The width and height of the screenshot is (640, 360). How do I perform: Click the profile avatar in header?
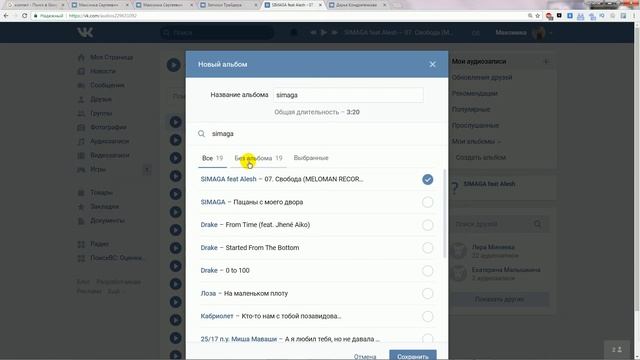point(539,33)
